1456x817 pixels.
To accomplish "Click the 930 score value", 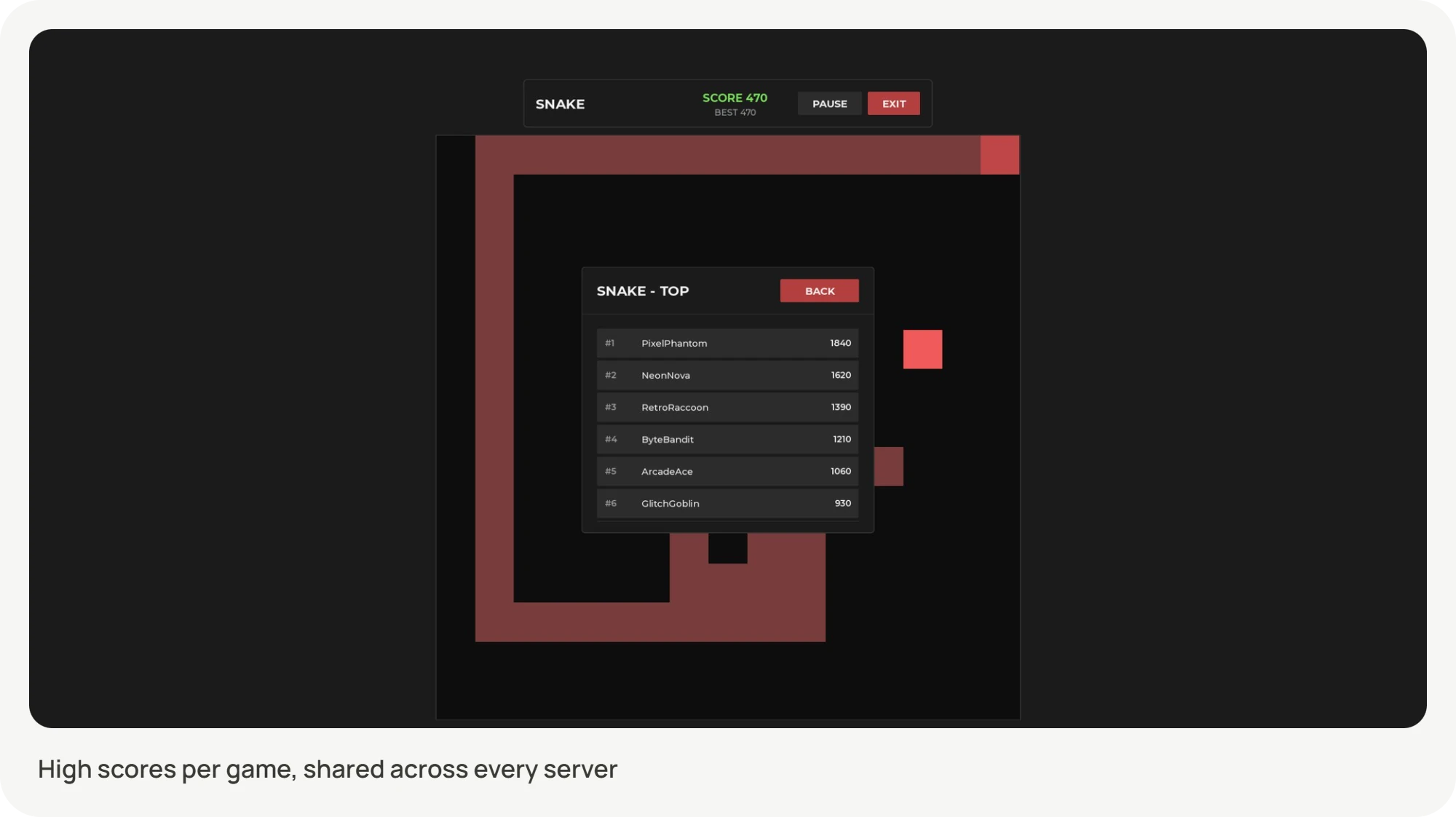I will coord(842,503).
